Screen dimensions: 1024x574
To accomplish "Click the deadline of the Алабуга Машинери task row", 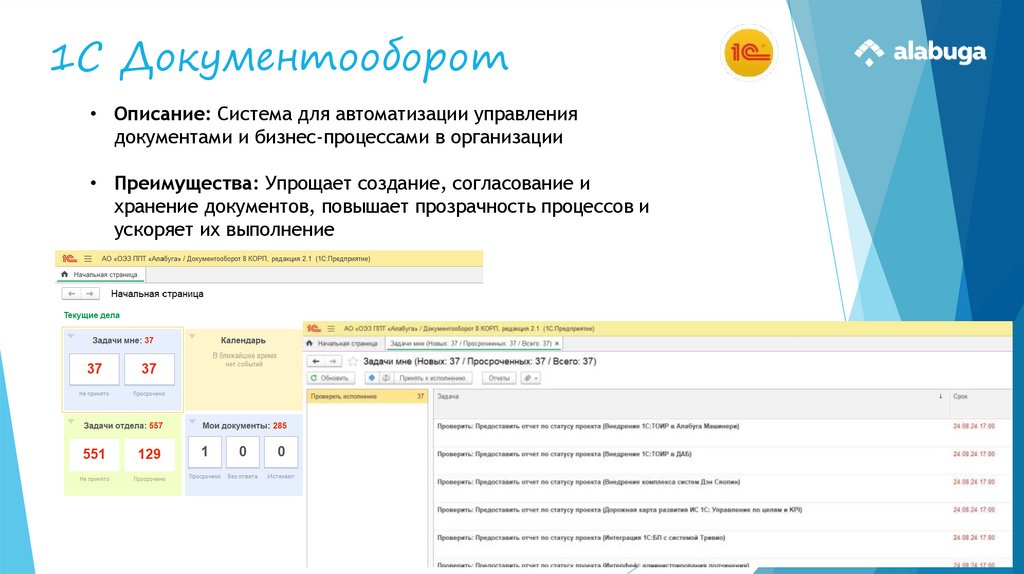I will (974, 426).
